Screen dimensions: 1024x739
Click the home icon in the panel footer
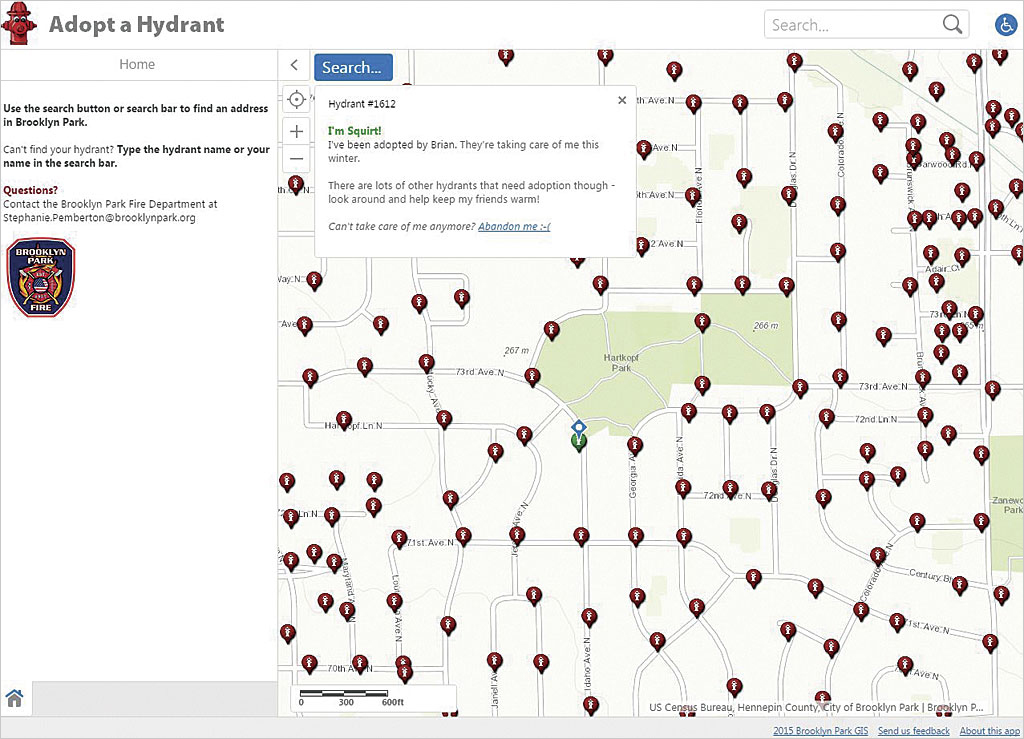point(14,698)
